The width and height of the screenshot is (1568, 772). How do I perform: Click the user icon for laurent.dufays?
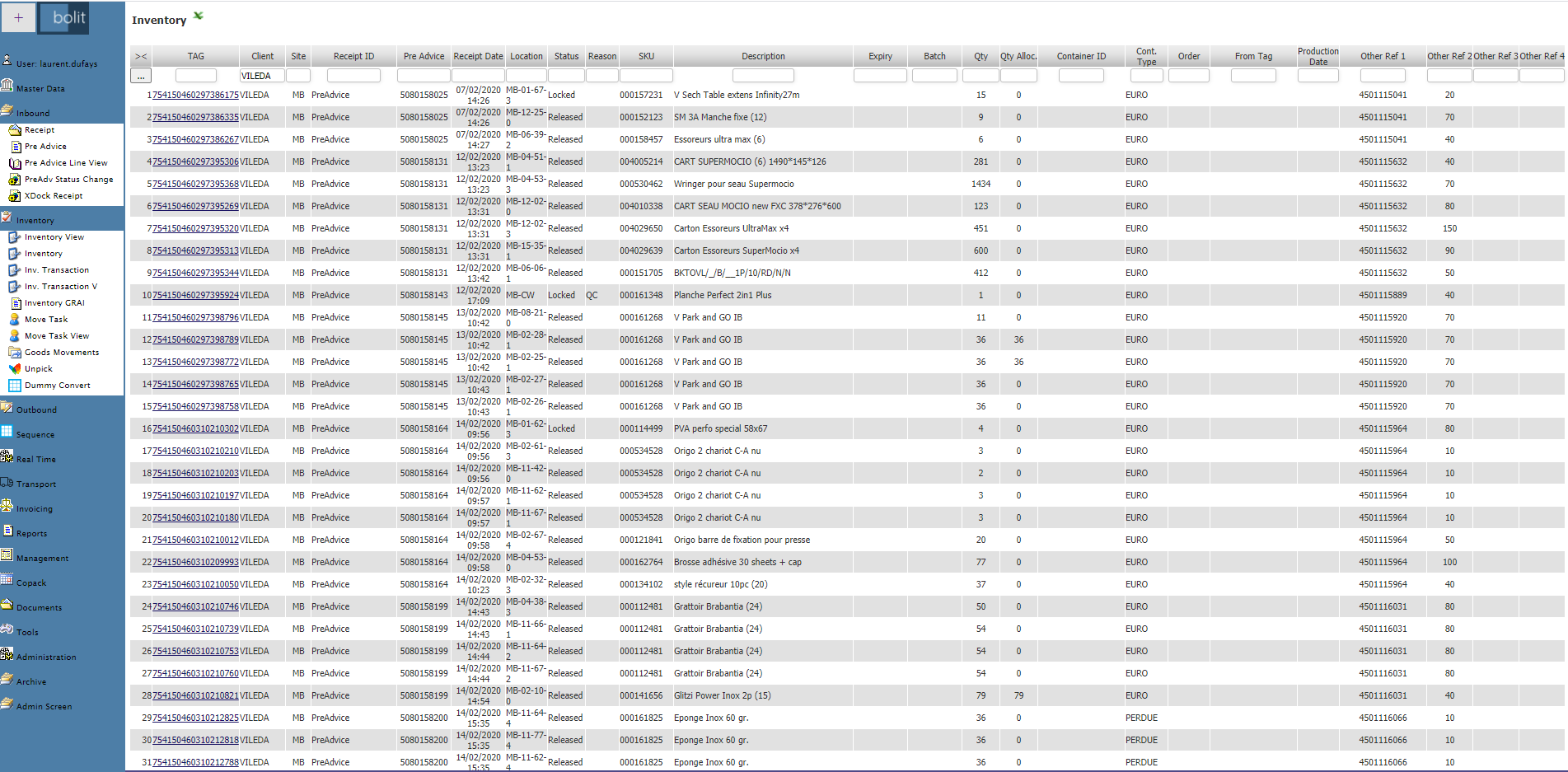pyautogui.click(x=7, y=60)
